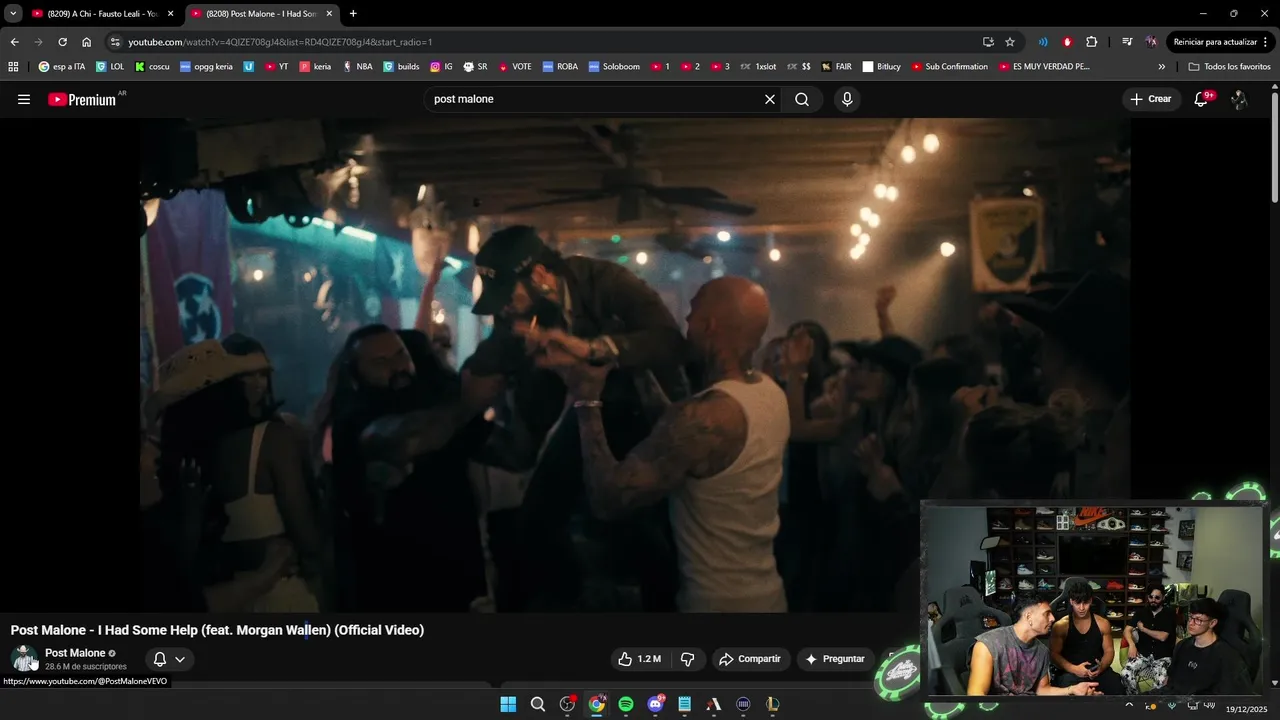
Task: Click the video title text
Action: 217,630
